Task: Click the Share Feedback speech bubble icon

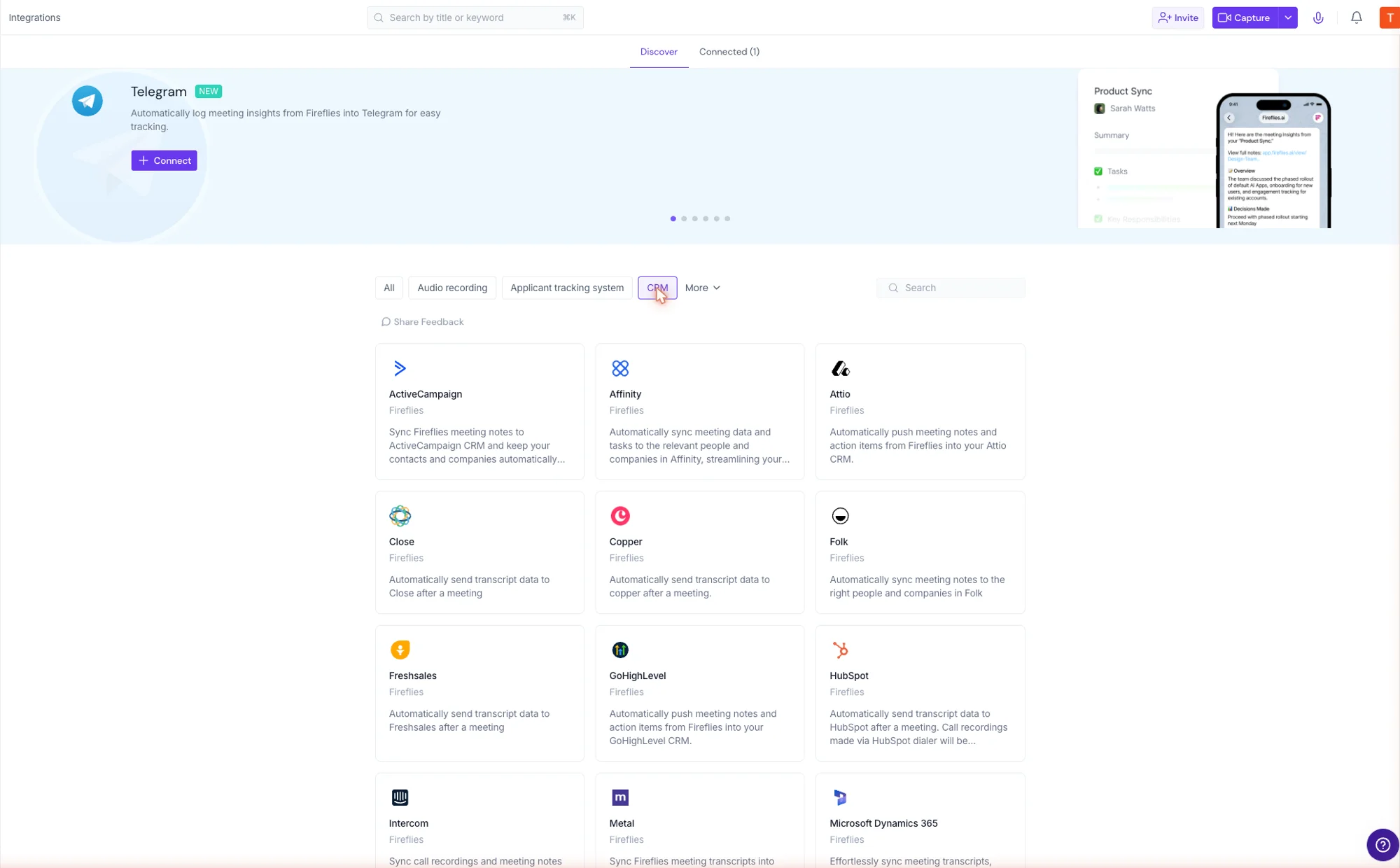Action: click(386, 322)
